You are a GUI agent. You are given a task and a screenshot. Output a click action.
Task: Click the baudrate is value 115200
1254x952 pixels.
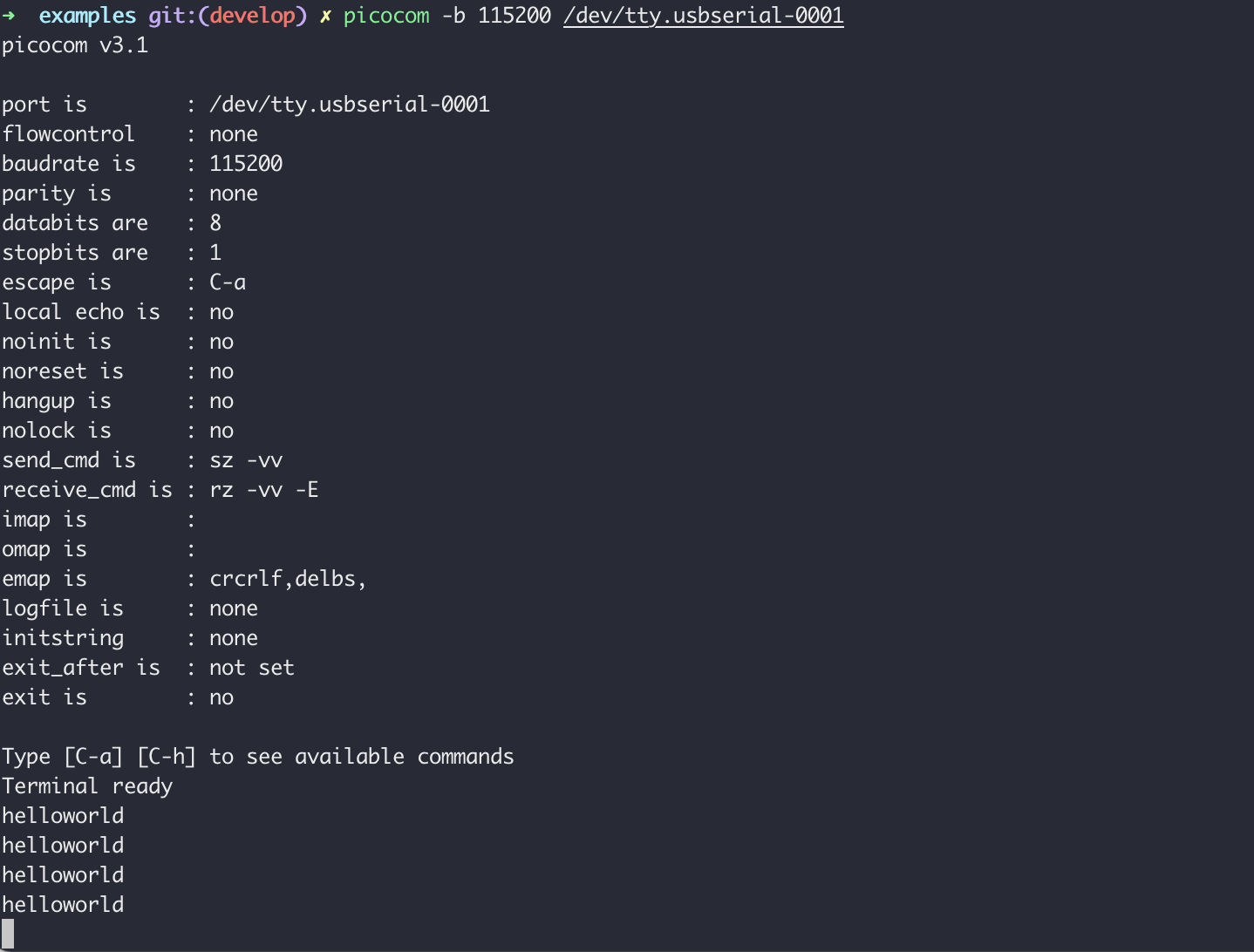[x=246, y=164]
